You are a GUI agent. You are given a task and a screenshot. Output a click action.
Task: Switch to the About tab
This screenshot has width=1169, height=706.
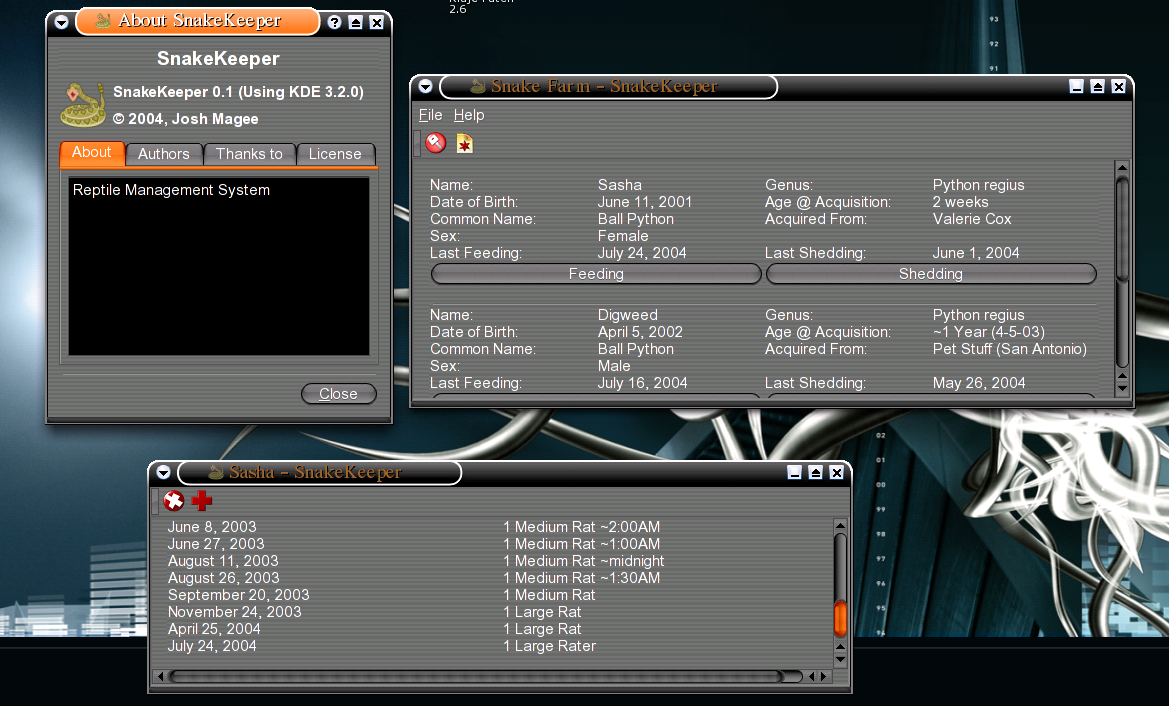coord(92,153)
